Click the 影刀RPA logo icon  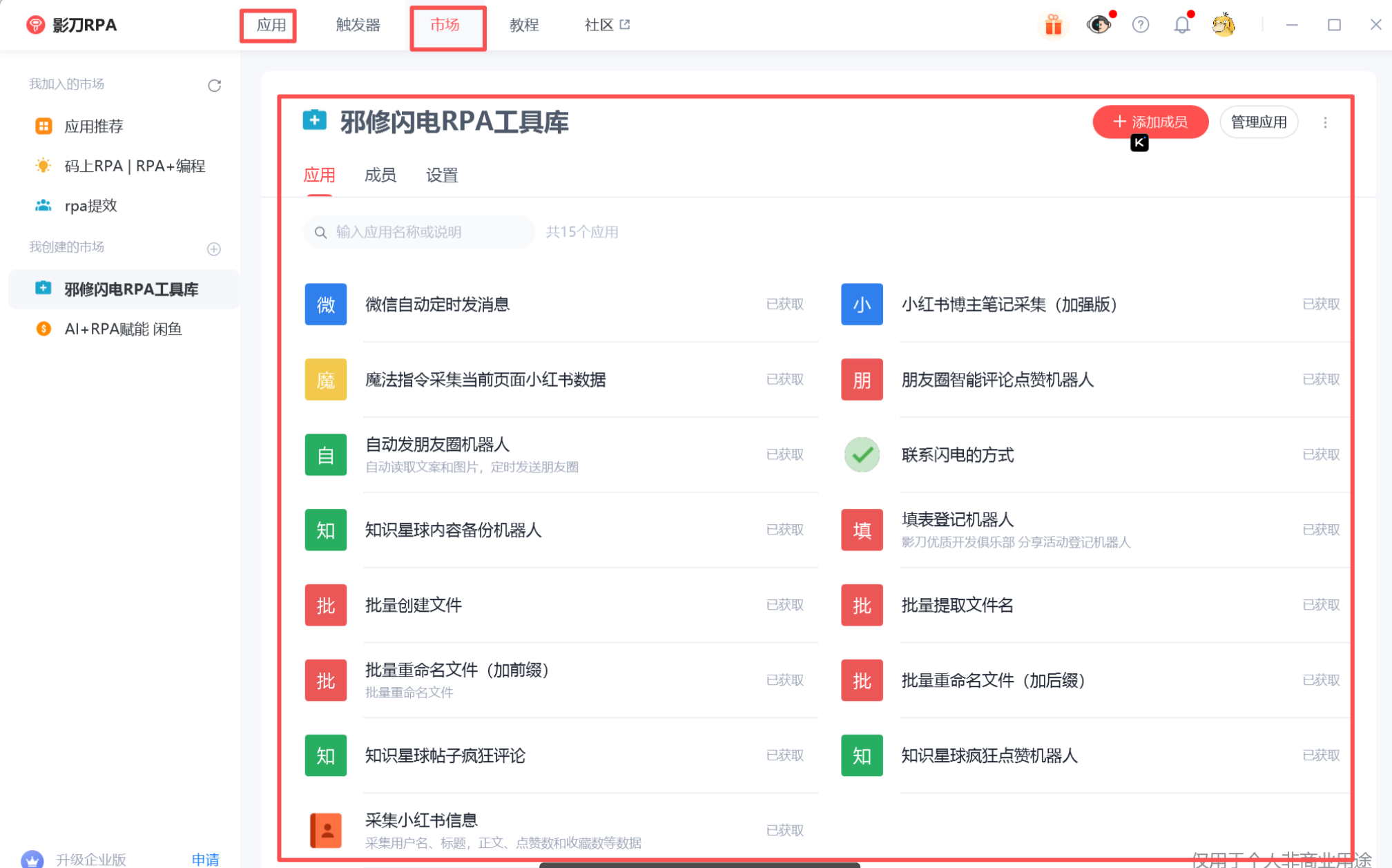coord(35,24)
